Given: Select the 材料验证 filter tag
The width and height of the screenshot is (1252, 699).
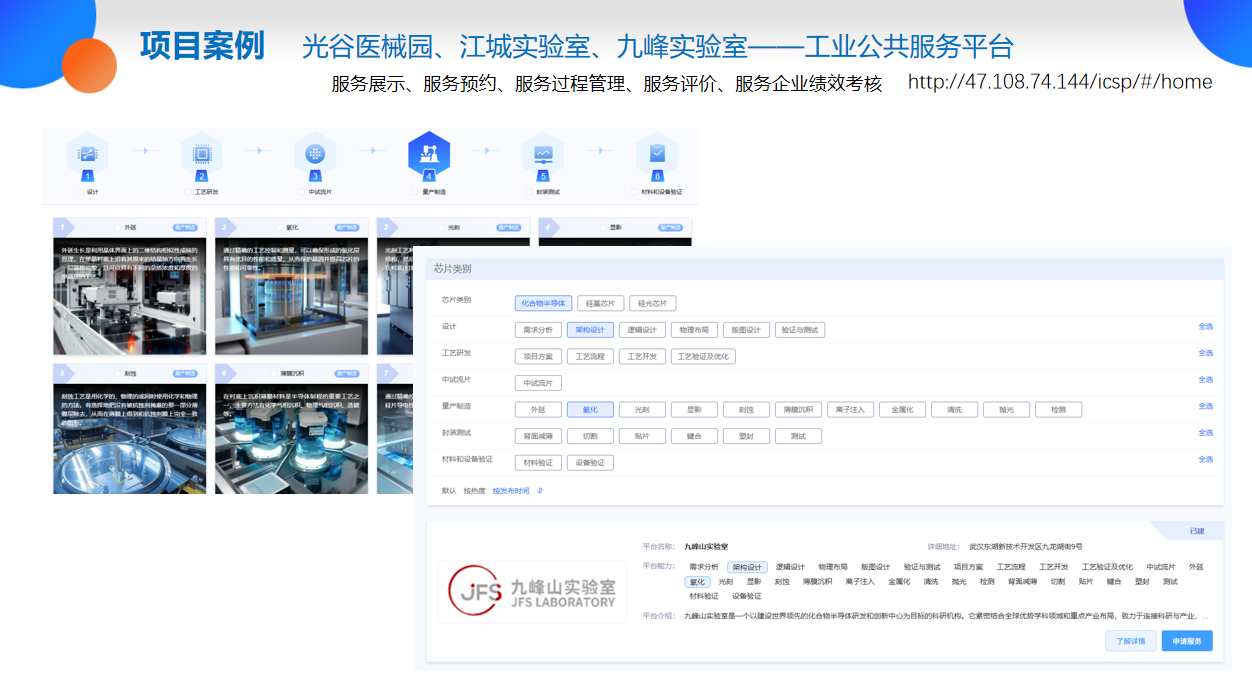Looking at the screenshot, I should tap(537, 463).
